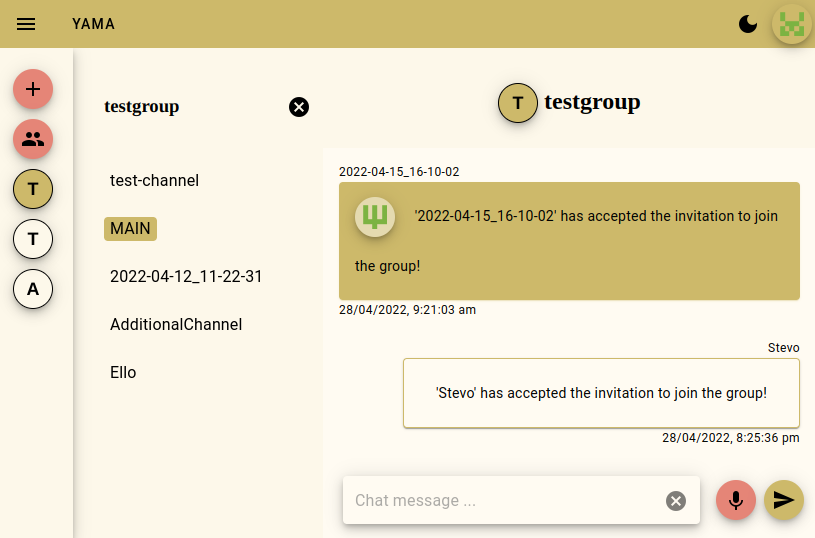Open the contacts people icon button
This screenshot has width=815, height=538.
33,139
